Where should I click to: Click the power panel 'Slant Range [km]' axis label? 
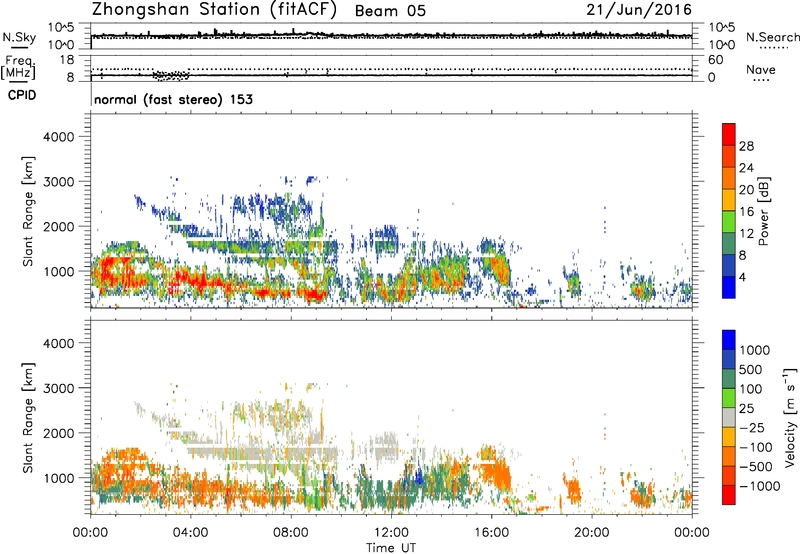coord(28,211)
